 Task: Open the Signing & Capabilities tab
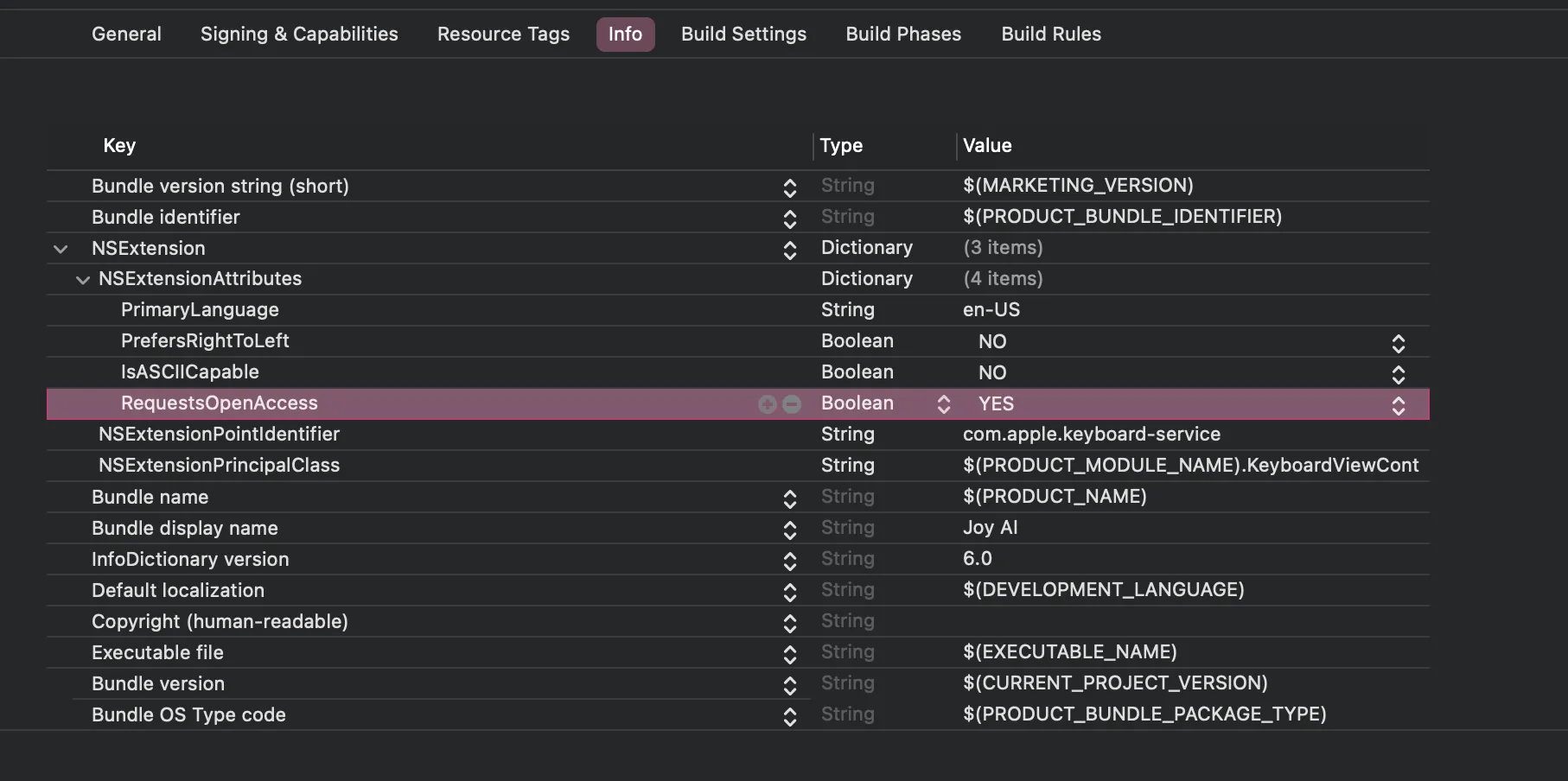click(x=299, y=35)
